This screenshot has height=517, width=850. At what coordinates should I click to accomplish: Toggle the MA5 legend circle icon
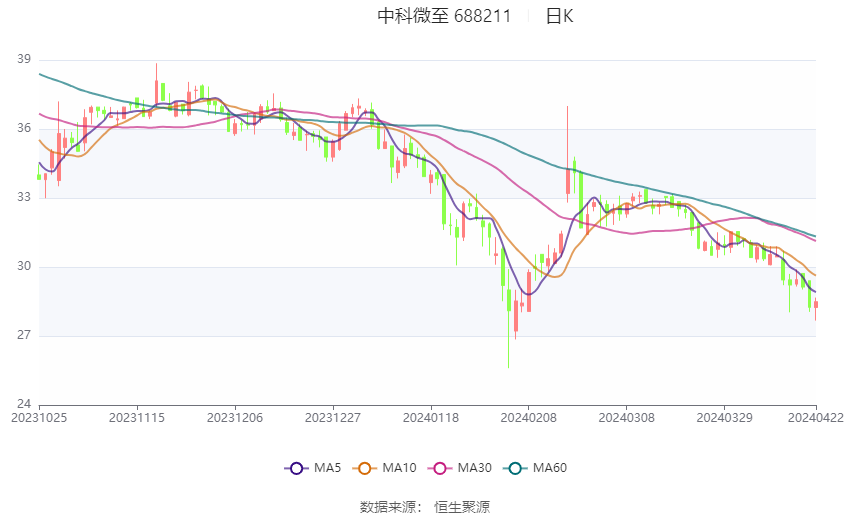(x=296, y=468)
